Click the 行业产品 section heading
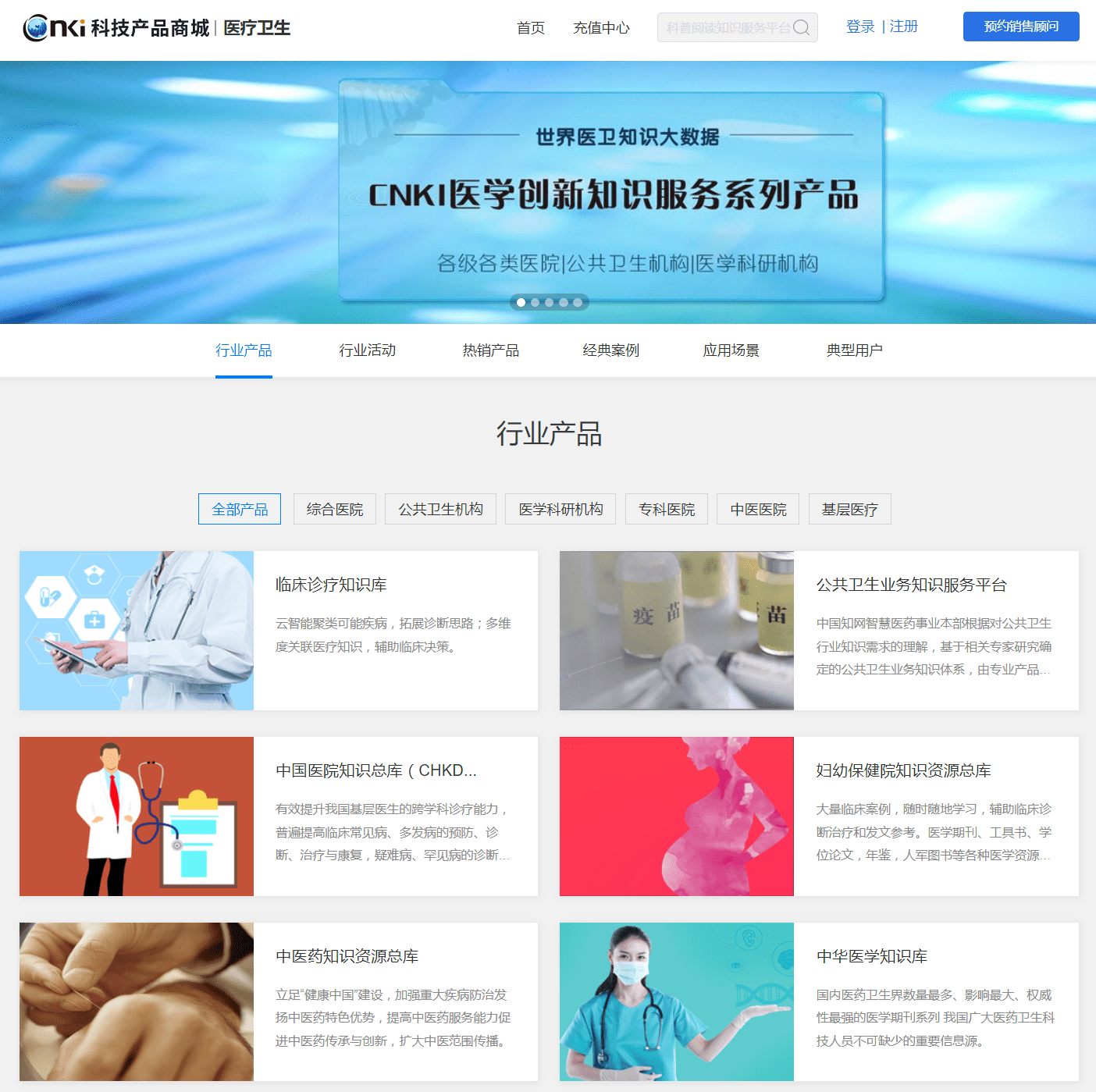Screen dimensions: 1096x1092 pyautogui.click(x=549, y=434)
